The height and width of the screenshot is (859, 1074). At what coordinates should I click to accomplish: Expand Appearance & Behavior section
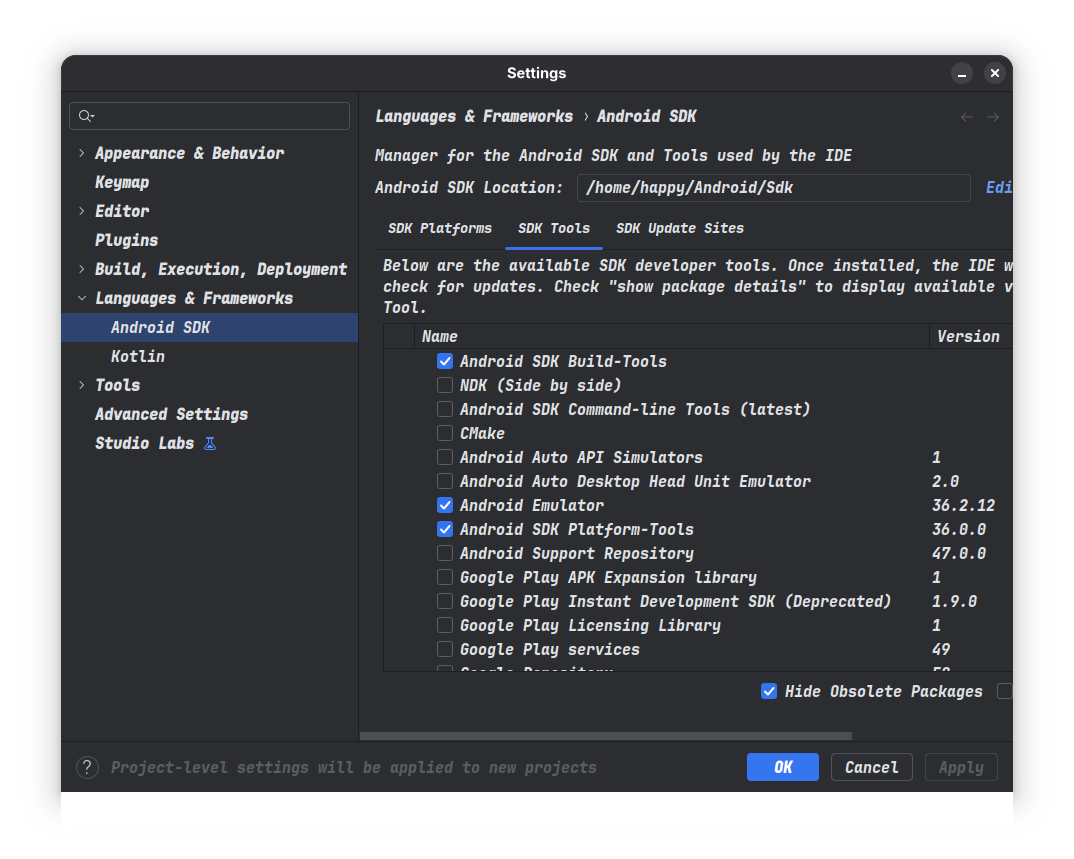(82, 153)
